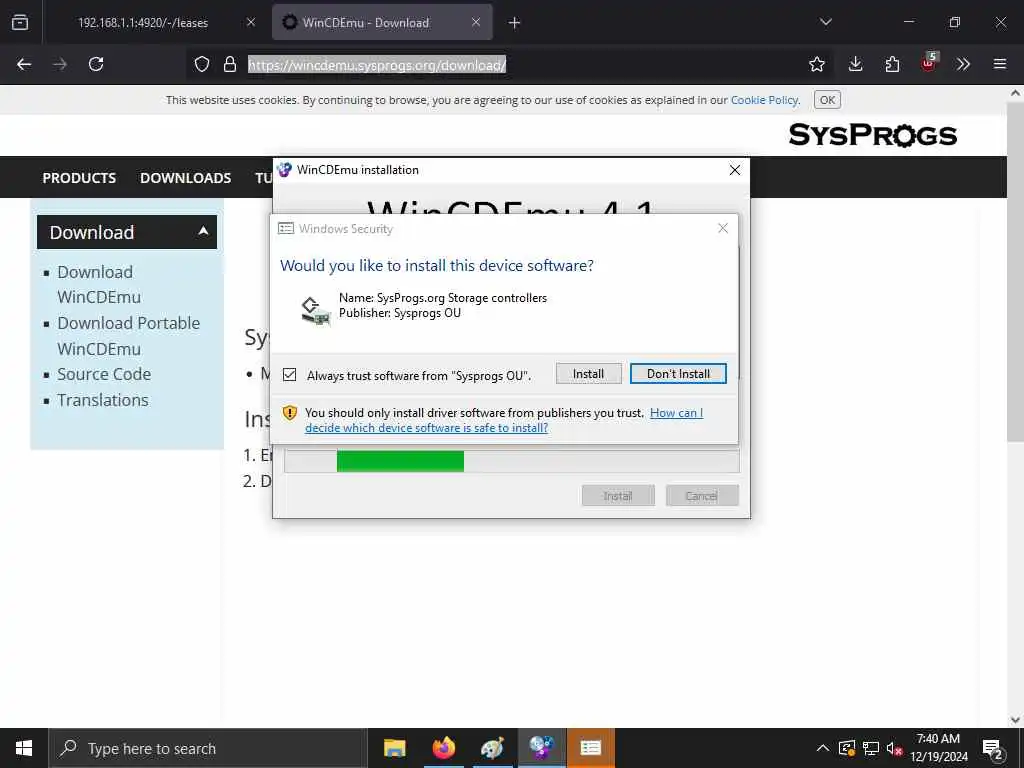This screenshot has width=1024, height=768.
Task: Open a new browser tab
Action: [515, 23]
